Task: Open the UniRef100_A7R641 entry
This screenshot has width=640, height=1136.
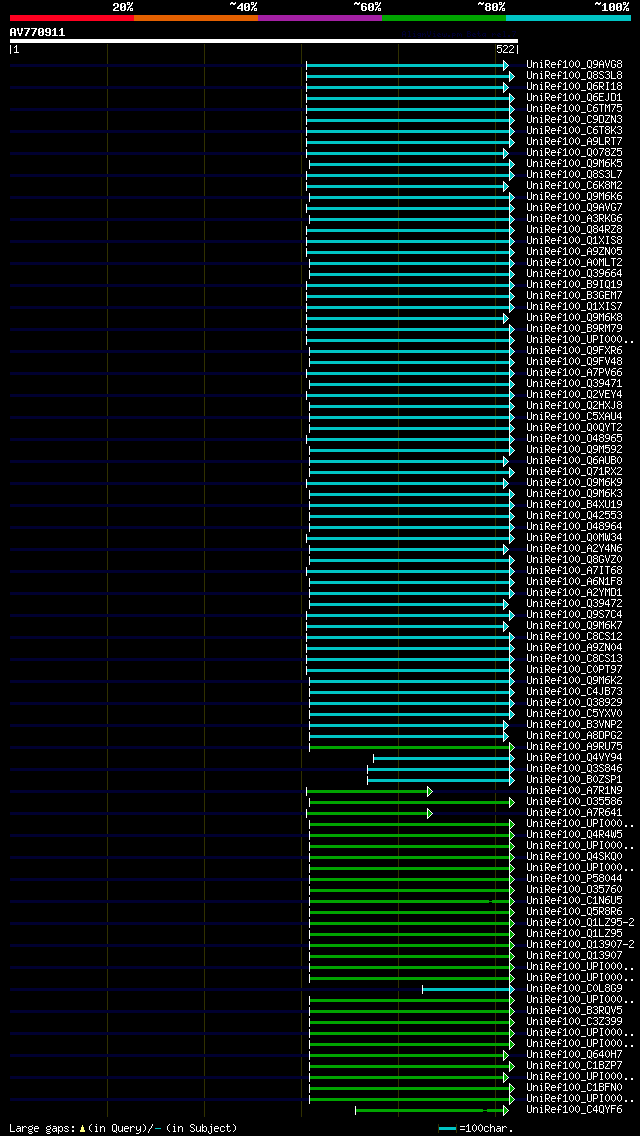Action: [x=574, y=812]
